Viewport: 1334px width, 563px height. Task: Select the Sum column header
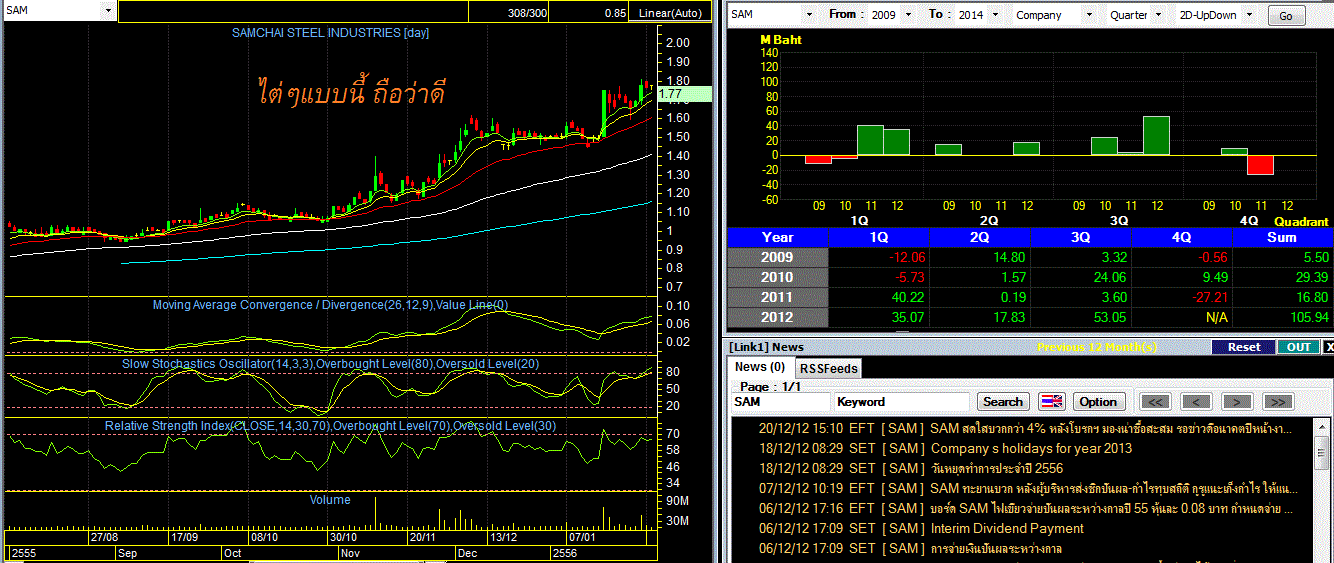(1283, 237)
